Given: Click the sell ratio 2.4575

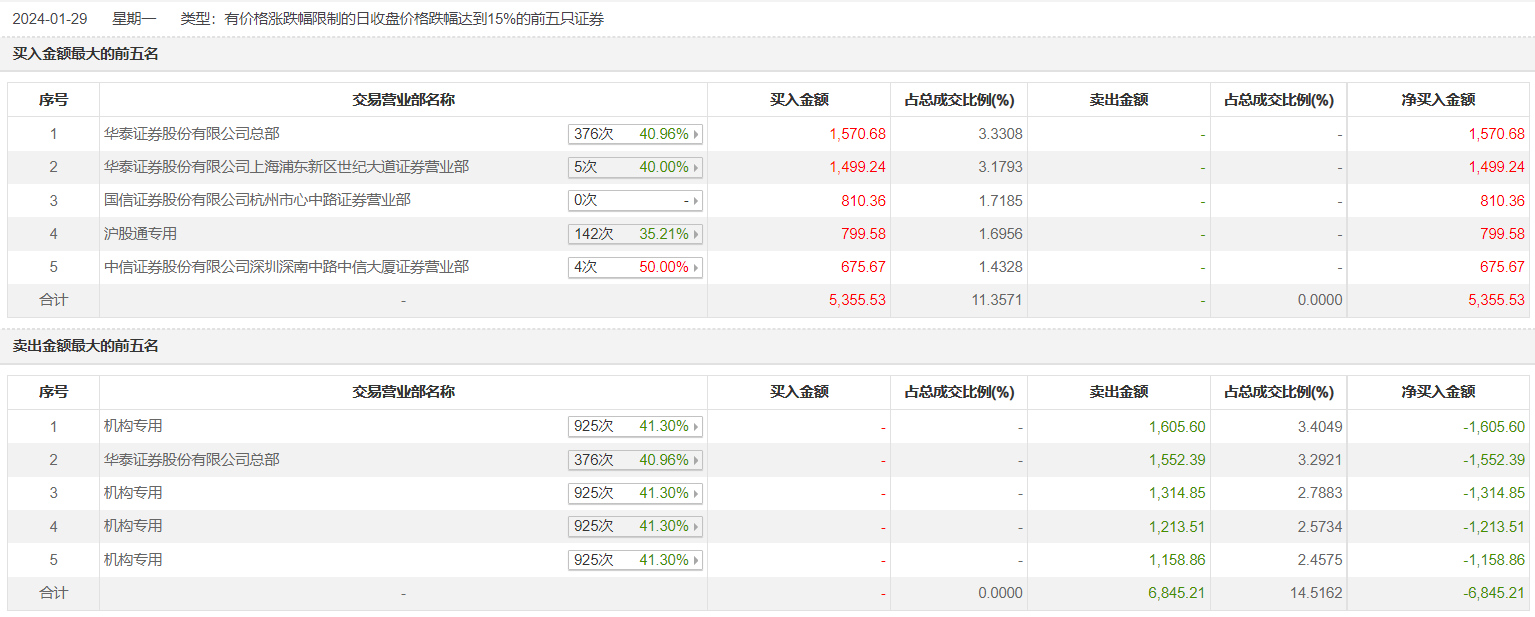Looking at the screenshot, I should pyautogui.click(x=1320, y=560).
